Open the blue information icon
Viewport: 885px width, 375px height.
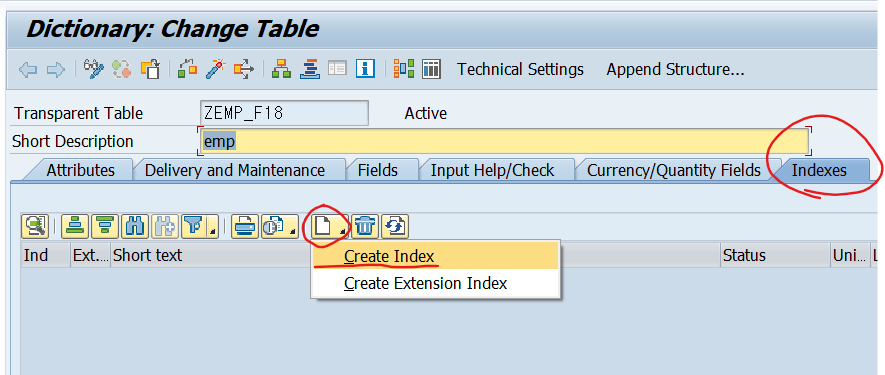click(366, 69)
